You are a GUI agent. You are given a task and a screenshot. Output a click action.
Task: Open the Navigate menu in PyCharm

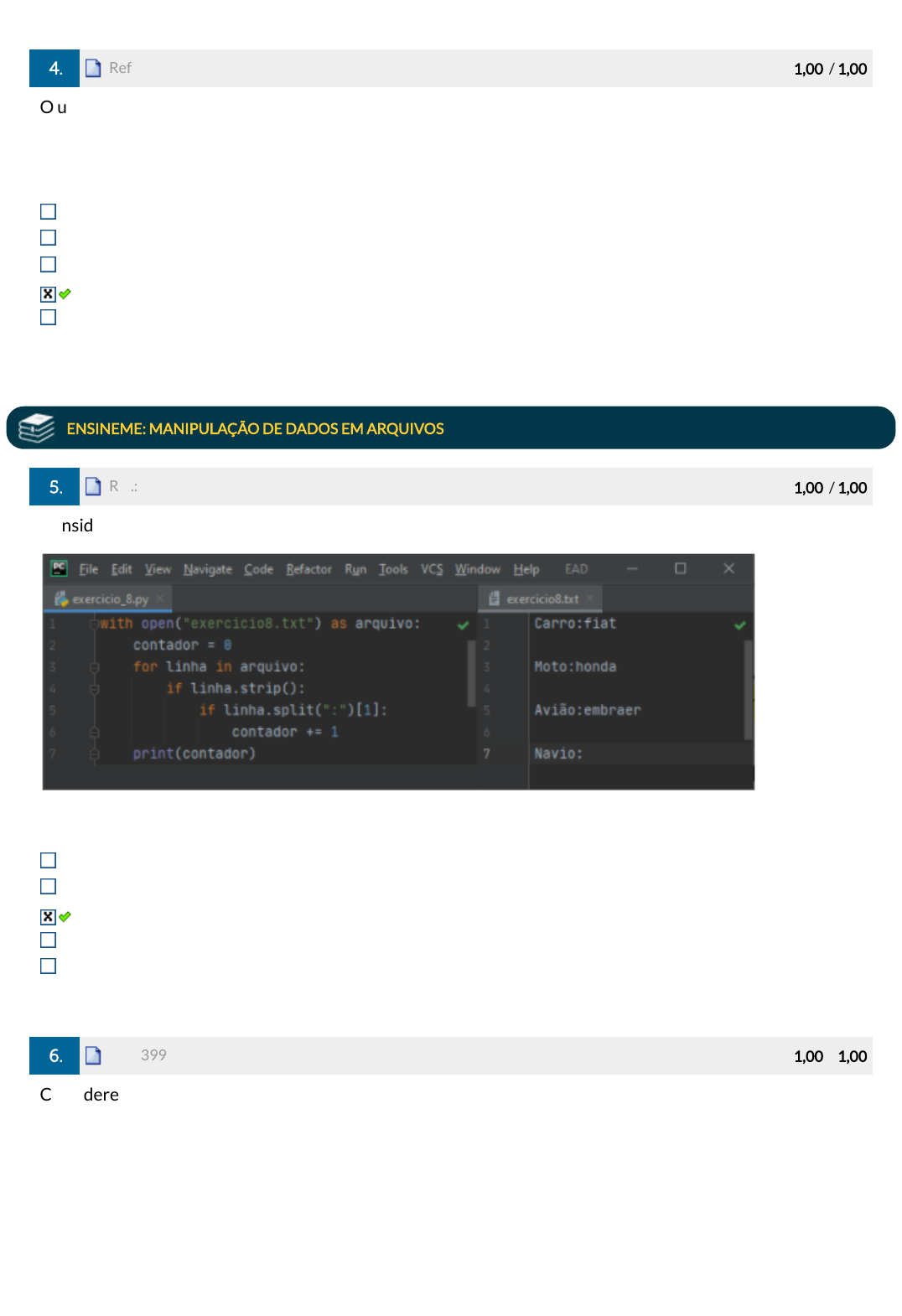coord(207,569)
